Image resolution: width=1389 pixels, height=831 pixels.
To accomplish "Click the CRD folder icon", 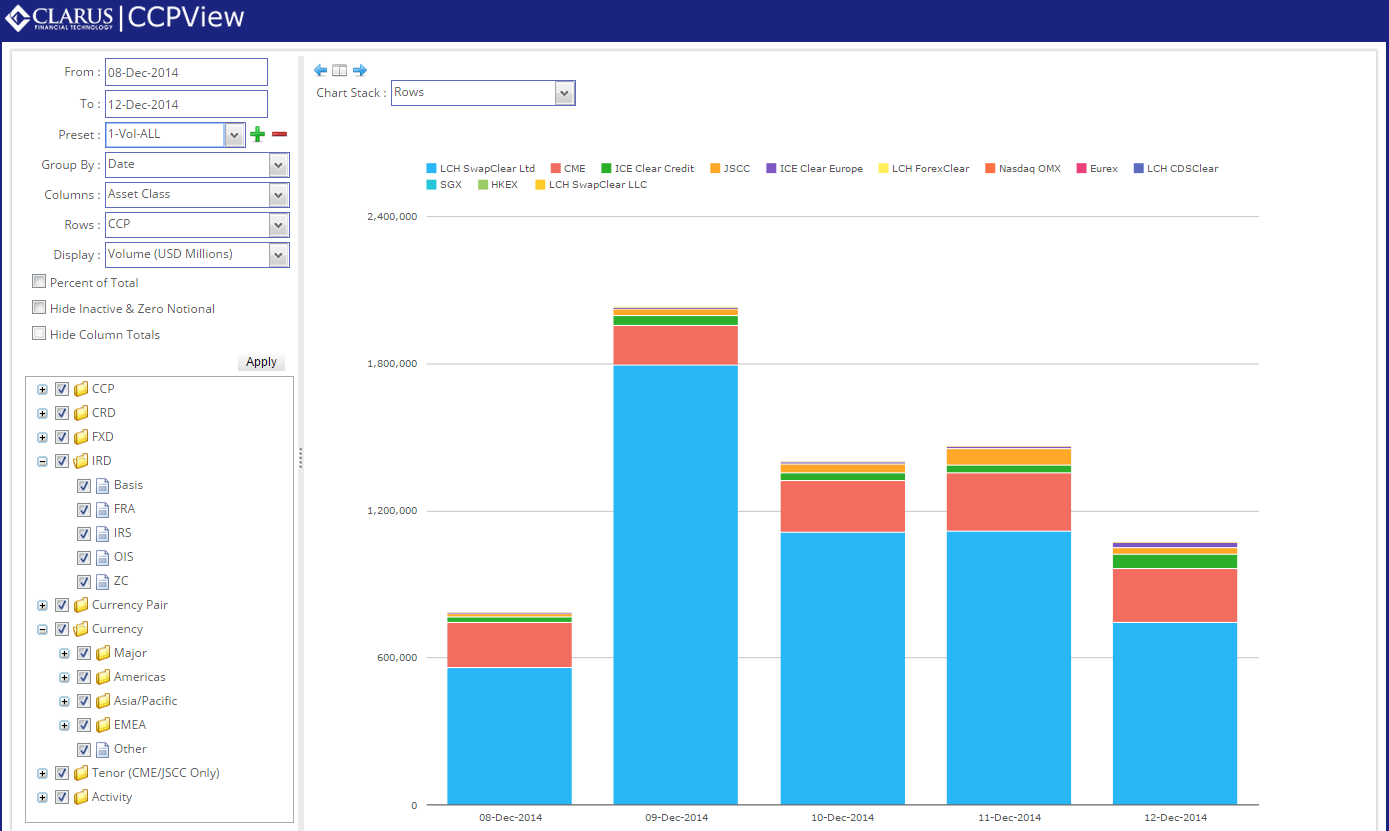I will pyautogui.click(x=81, y=413).
